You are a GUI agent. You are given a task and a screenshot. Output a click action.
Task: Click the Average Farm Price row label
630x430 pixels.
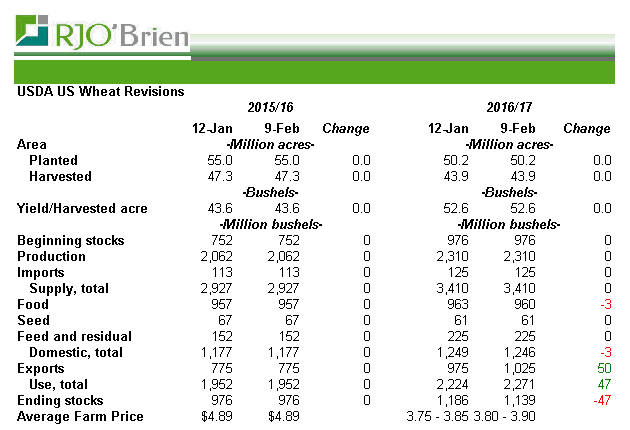(81, 417)
